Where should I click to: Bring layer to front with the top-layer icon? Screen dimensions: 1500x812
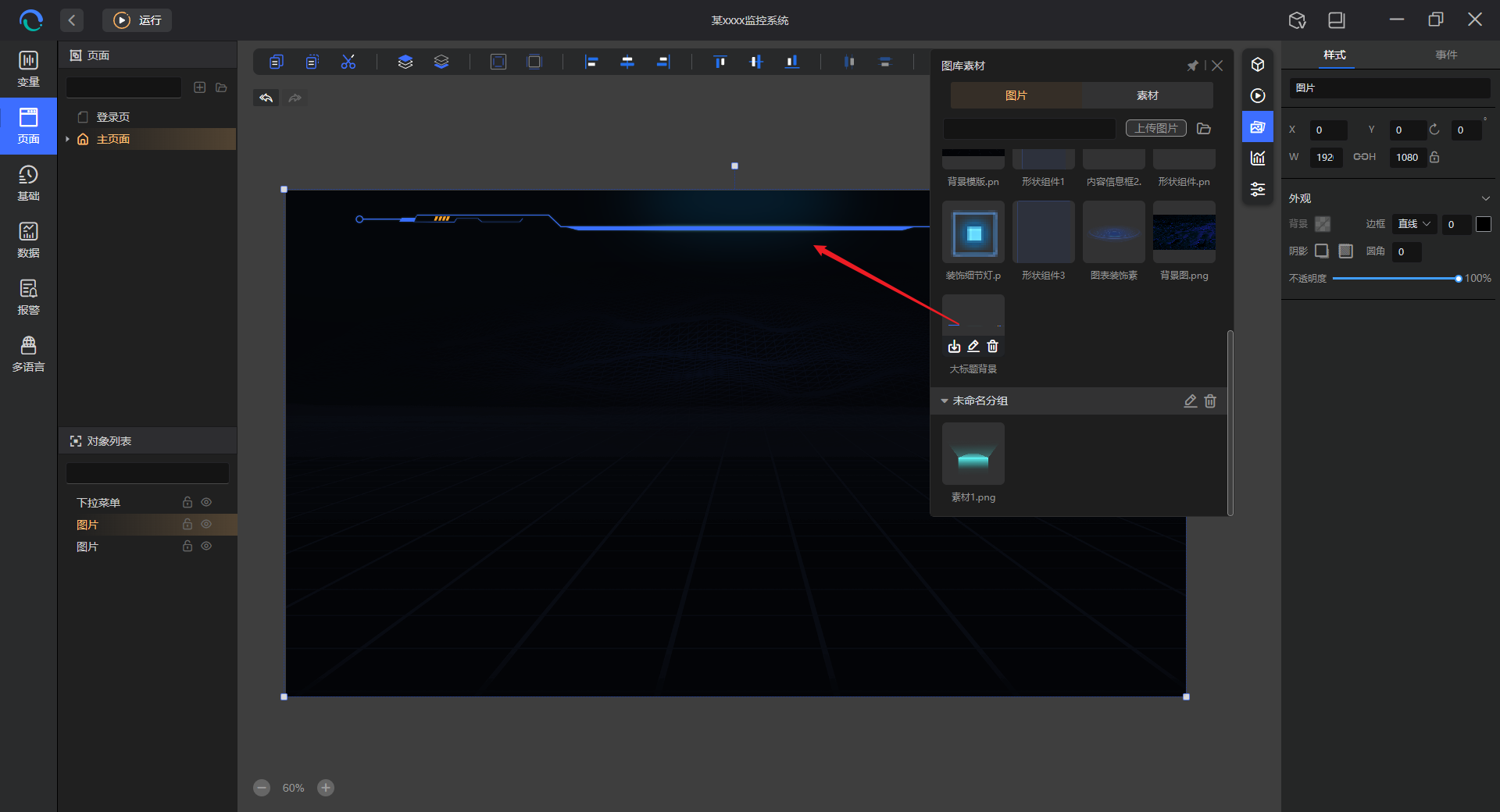405,62
